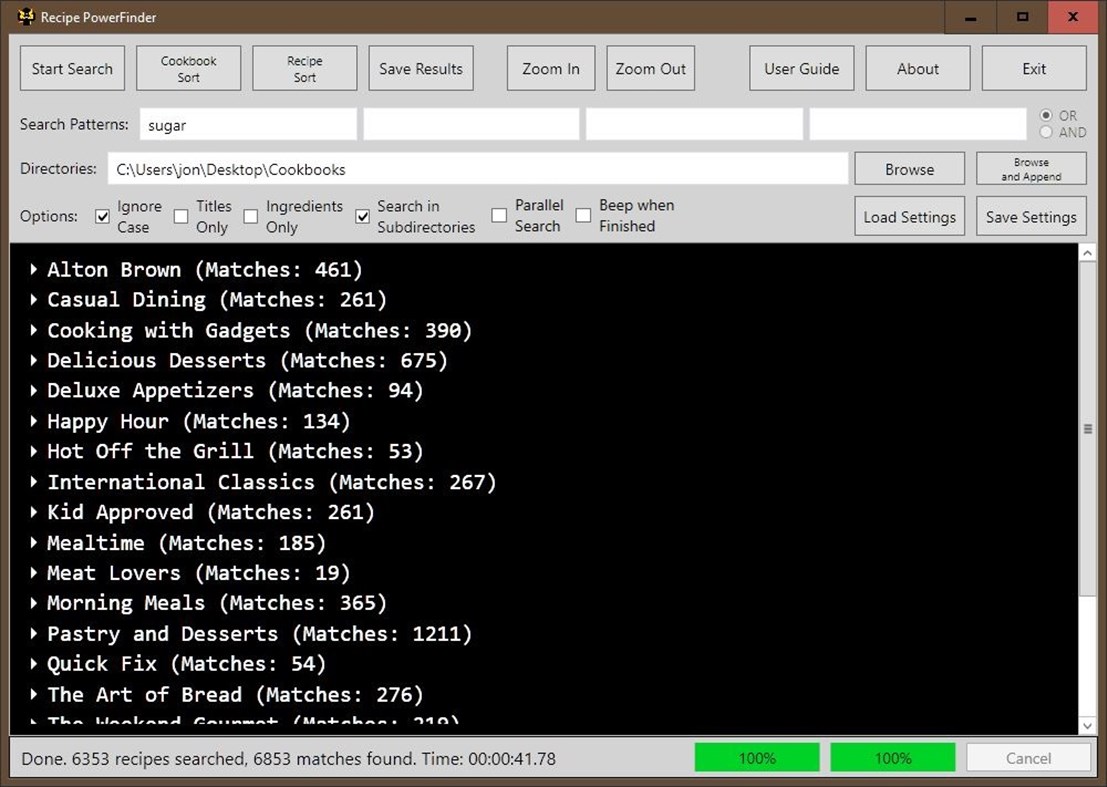Select the AND search mode radio button
The image size is (1107, 787).
pyautogui.click(x=1046, y=130)
